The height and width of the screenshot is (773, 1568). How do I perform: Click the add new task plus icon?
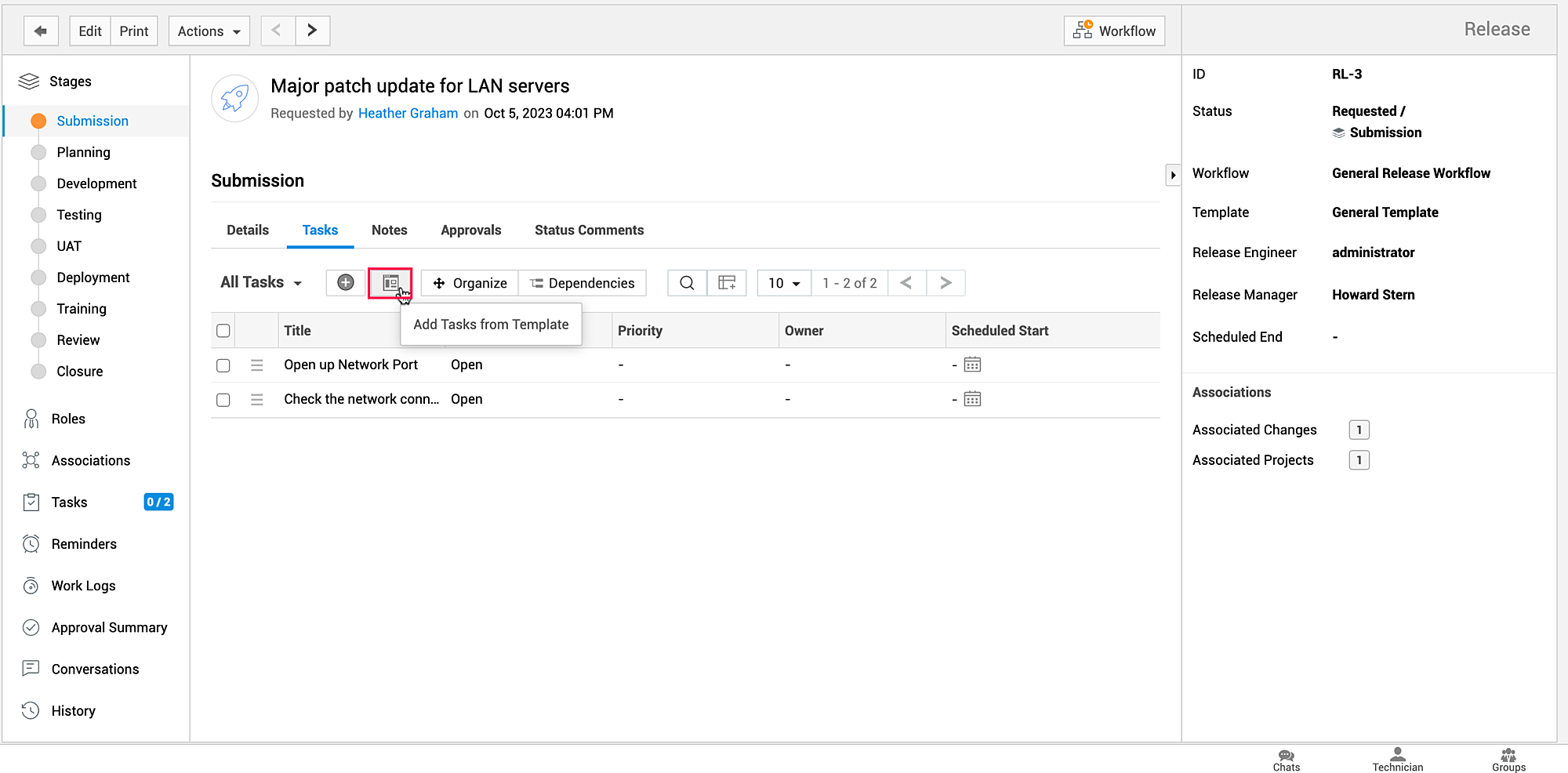345,283
